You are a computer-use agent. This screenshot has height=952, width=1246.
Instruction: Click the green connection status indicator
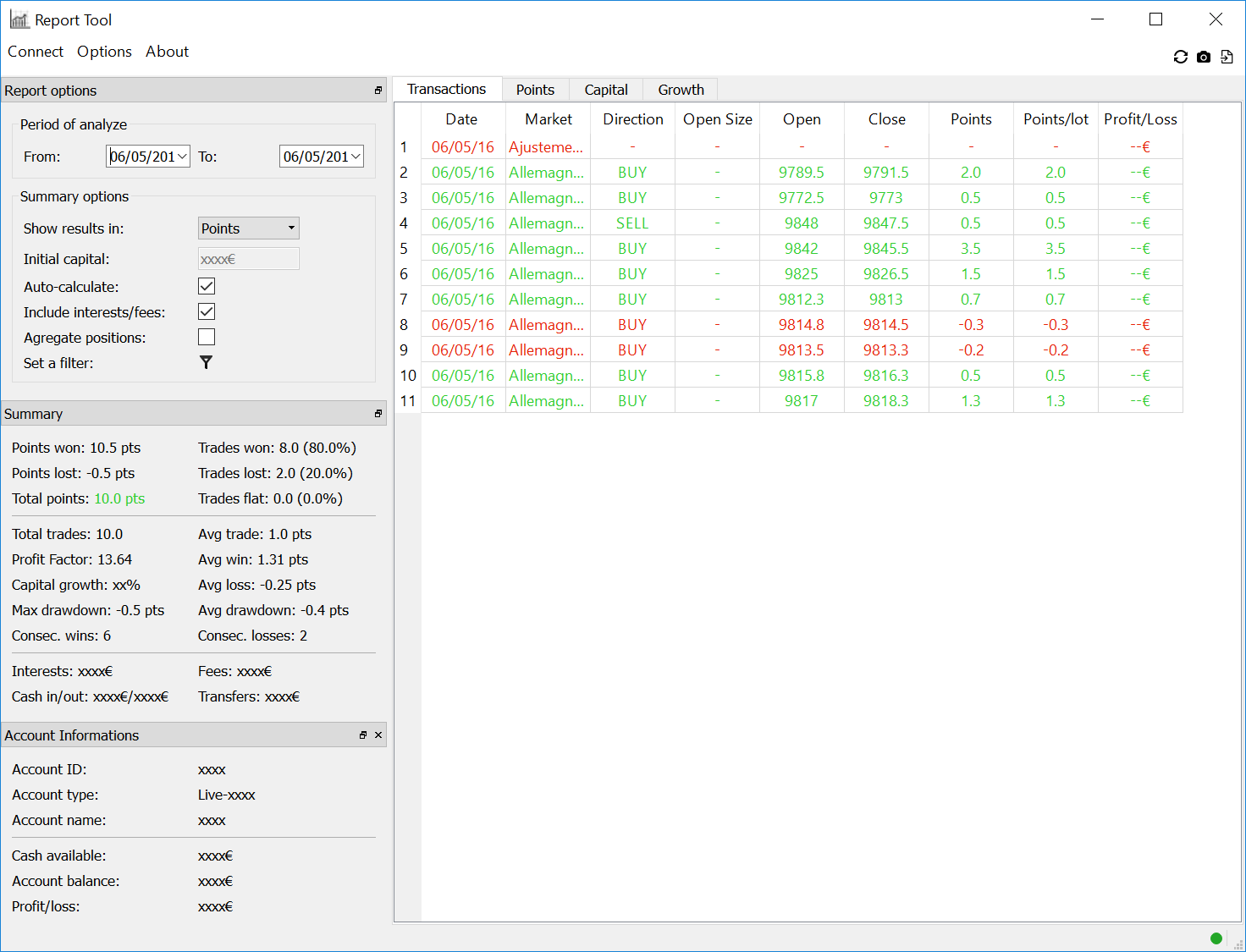(x=1216, y=938)
